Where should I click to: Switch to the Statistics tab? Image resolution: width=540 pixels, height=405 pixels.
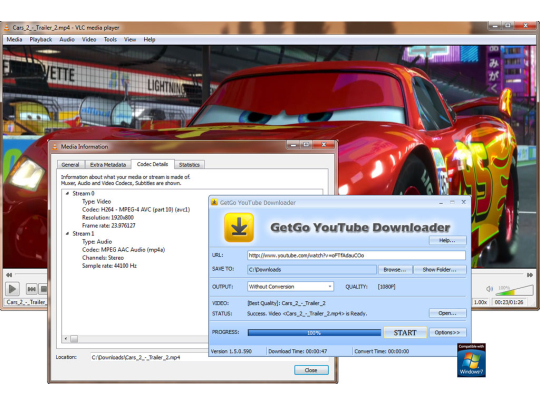point(189,165)
